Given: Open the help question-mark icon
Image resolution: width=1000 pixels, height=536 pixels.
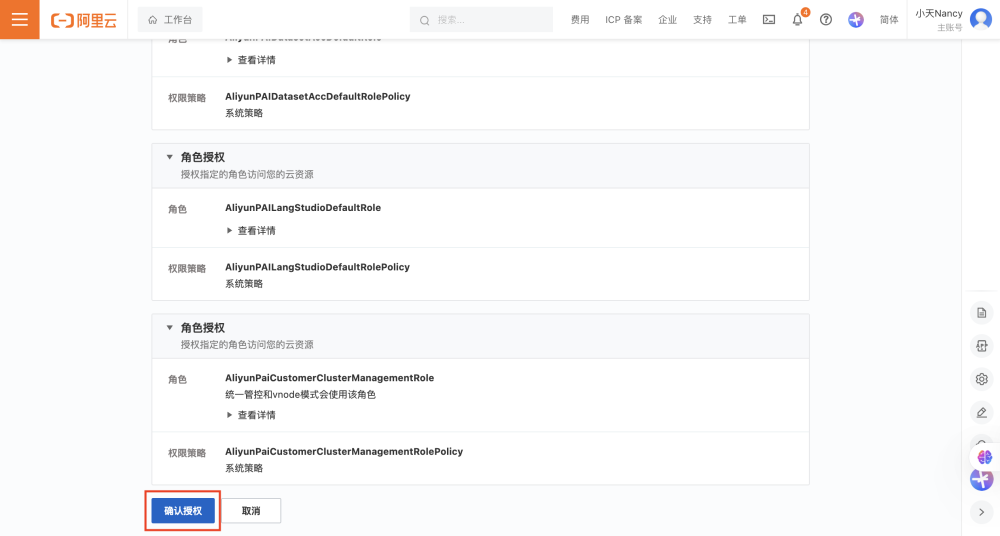Looking at the screenshot, I should point(826,20).
